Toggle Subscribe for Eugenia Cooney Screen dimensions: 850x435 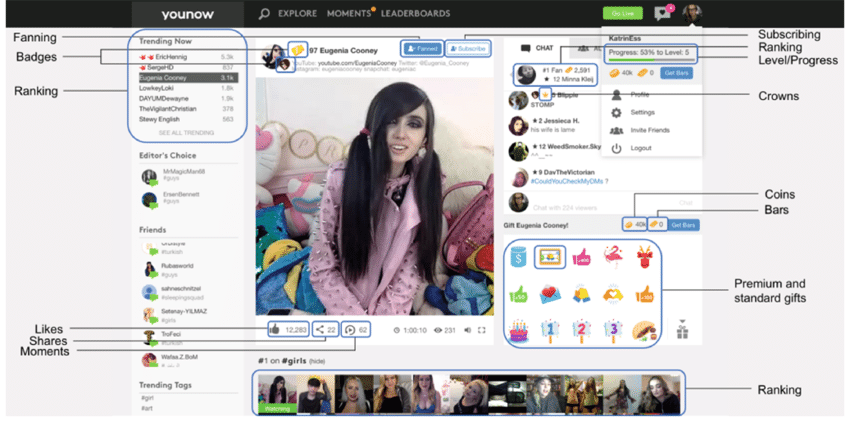click(468, 48)
